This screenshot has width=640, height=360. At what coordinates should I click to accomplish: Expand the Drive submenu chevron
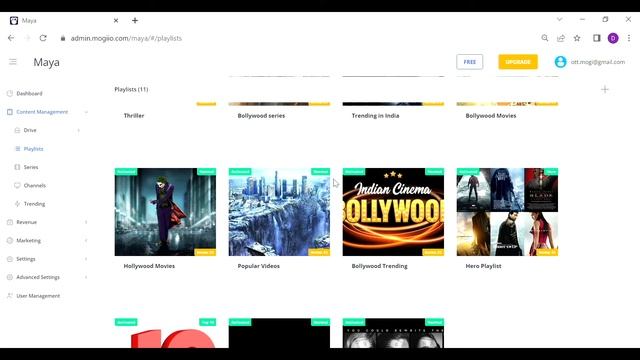tap(78, 130)
